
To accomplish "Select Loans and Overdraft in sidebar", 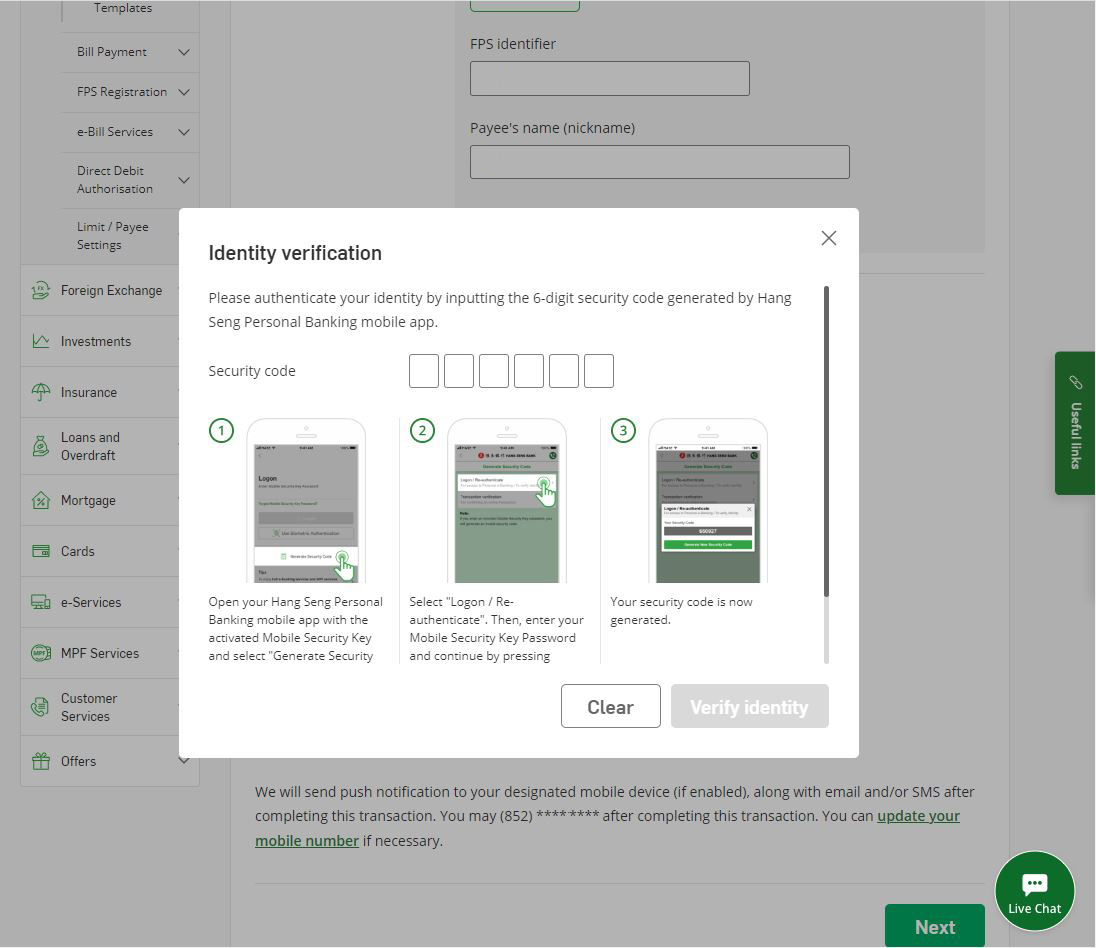I will (90, 446).
